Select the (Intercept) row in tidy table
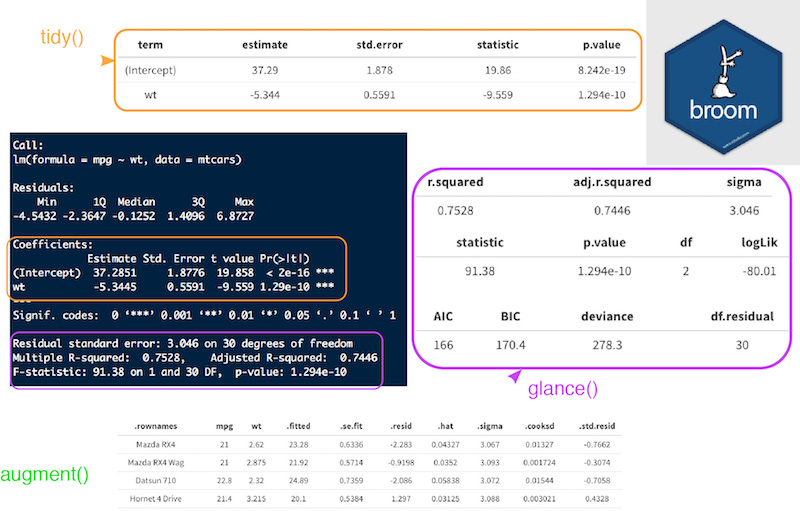This screenshot has height=511, width=800. click(148, 71)
